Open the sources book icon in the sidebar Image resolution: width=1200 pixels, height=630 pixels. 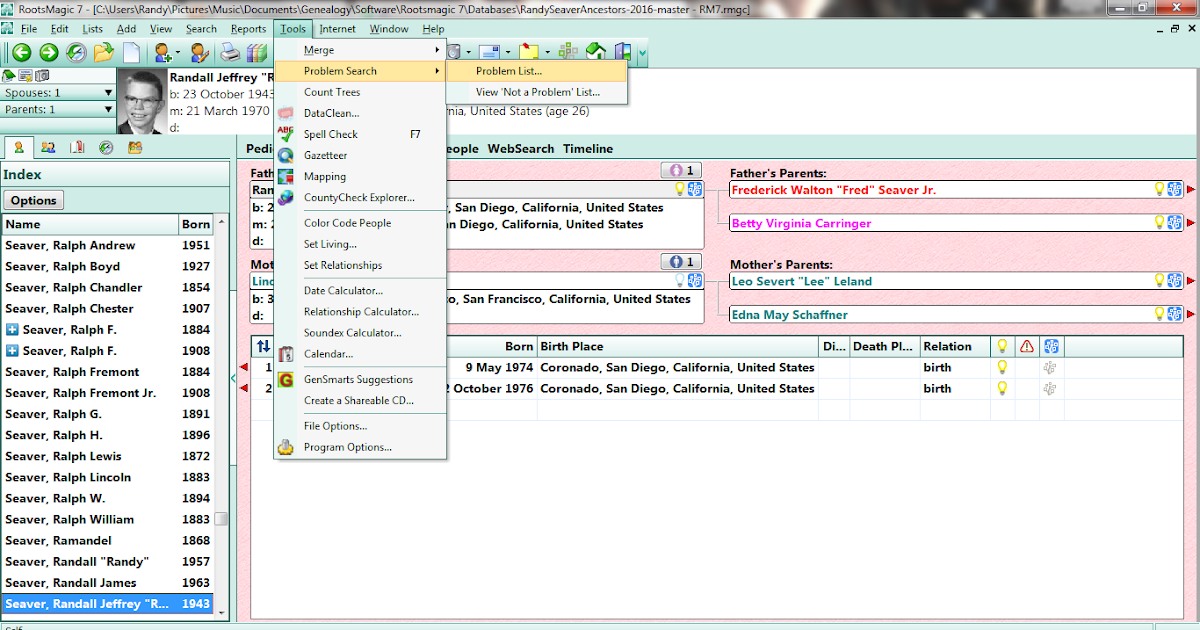click(x=78, y=148)
